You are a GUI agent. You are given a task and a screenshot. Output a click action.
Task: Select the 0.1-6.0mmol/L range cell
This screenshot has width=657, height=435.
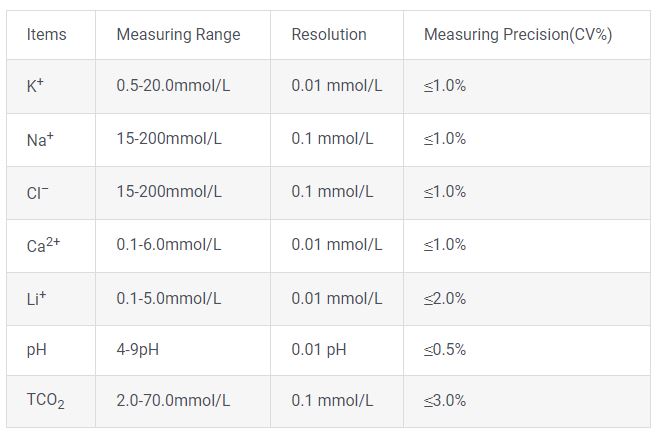[x=169, y=244]
